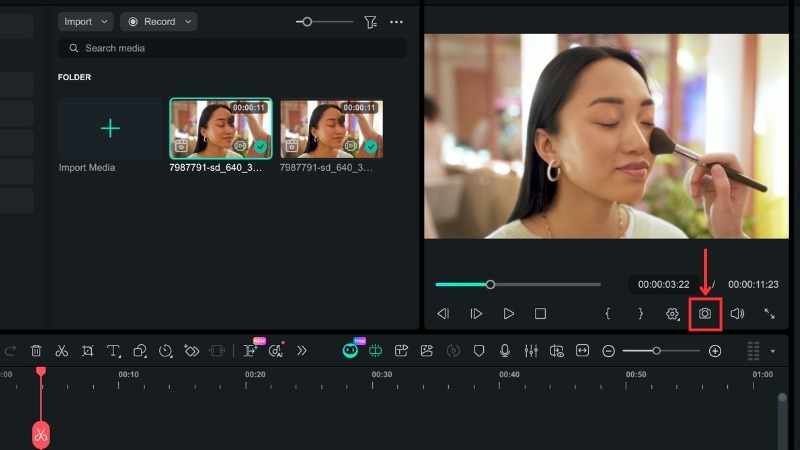Viewport: 800px width, 450px height.
Task: Split the clip with the scissors tool
Action: point(61,351)
